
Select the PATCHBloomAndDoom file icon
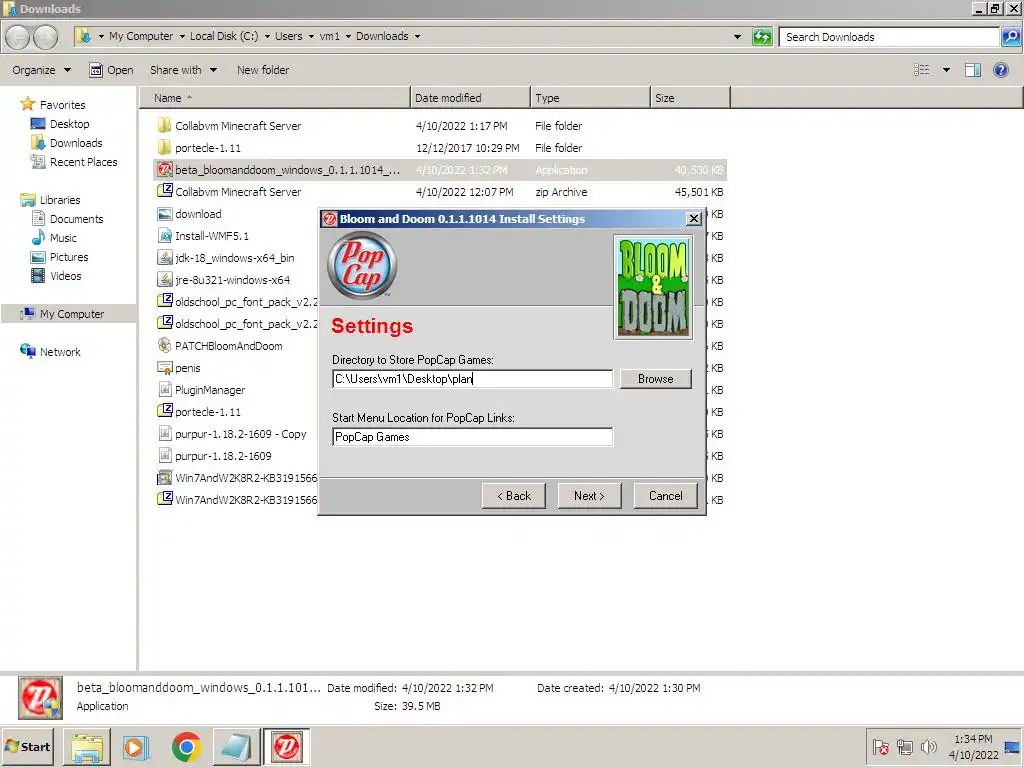pyautogui.click(x=165, y=345)
